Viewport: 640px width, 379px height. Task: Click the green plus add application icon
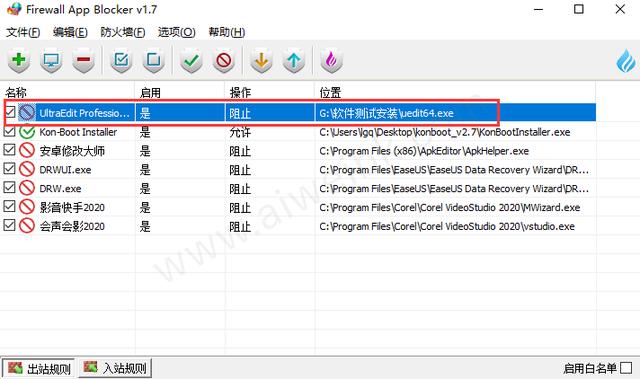(x=18, y=61)
